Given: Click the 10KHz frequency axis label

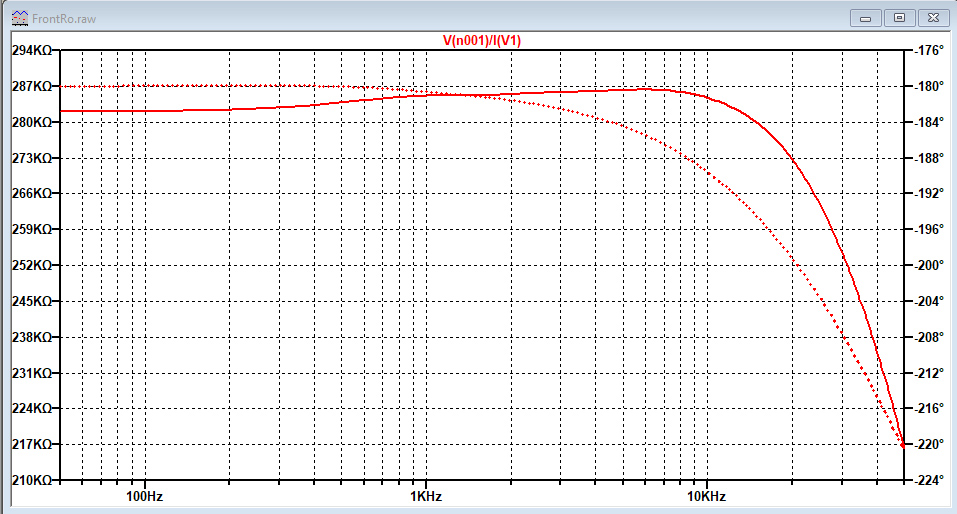Looking at the screenshot, I should (707, 496).
